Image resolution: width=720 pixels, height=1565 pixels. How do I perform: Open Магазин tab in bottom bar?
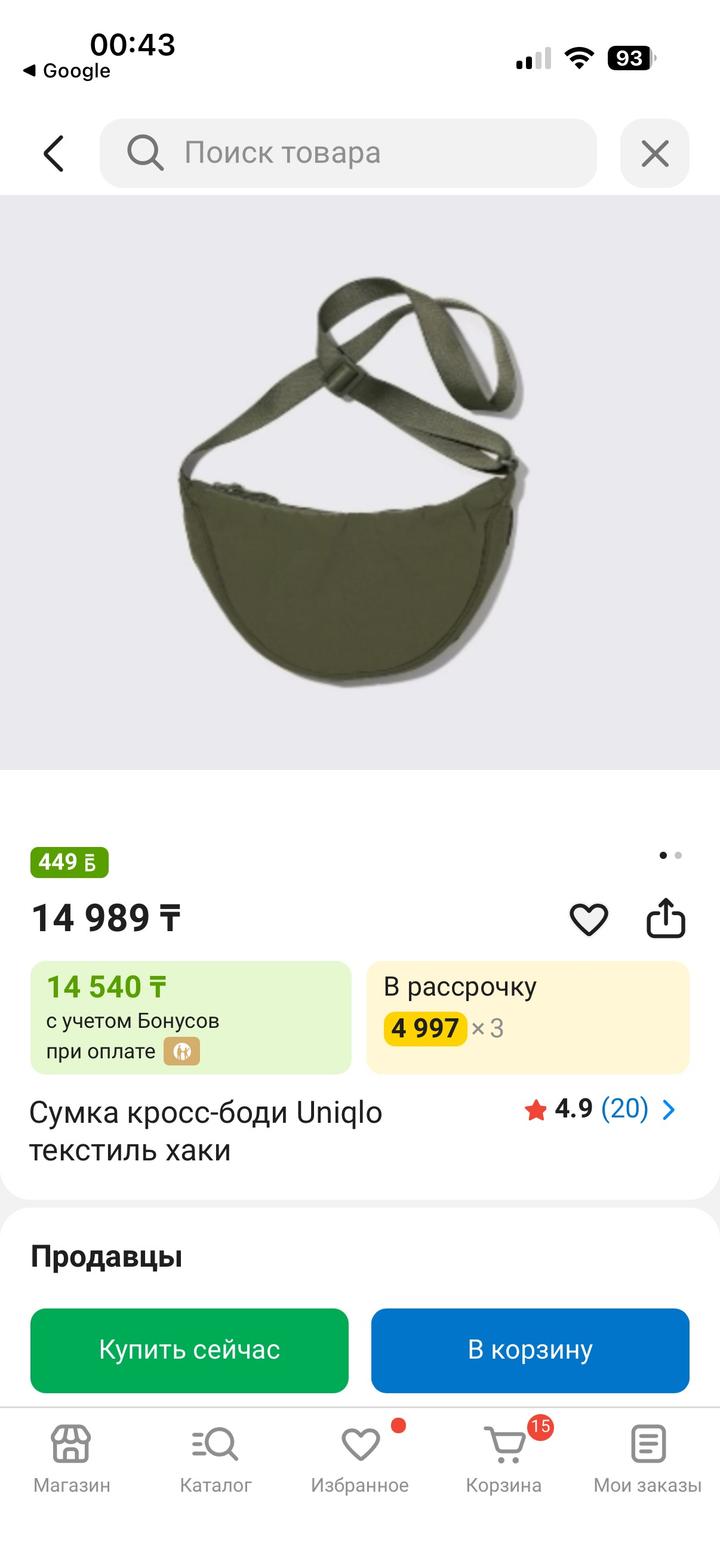pos(72,1460)
